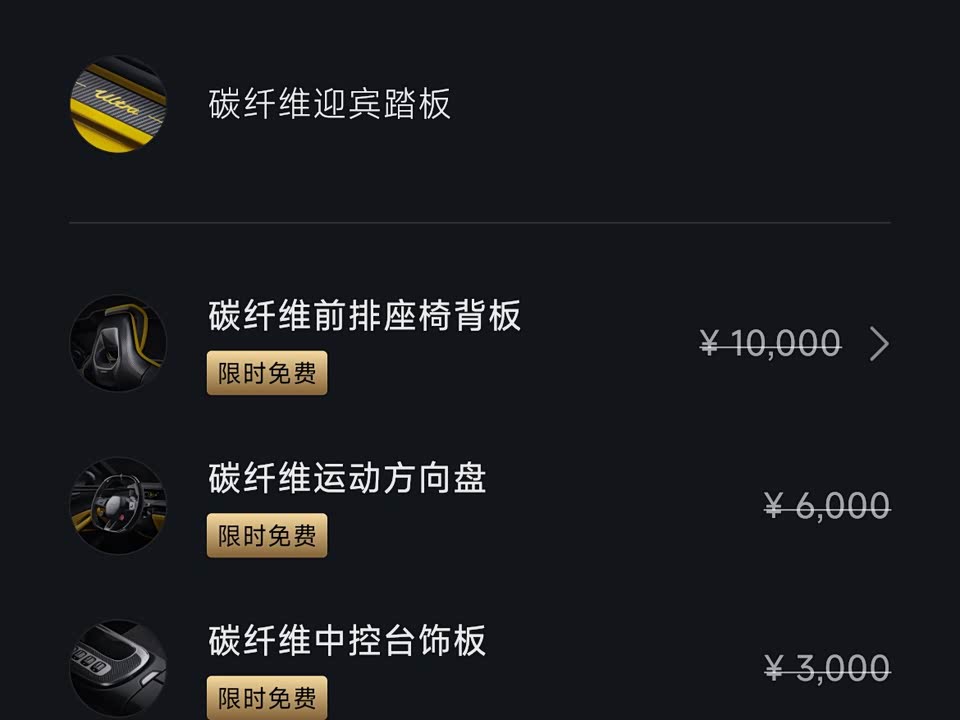
Task: Click the carbon fiber welcome pedal thumbnail
Action: [118, 105]
